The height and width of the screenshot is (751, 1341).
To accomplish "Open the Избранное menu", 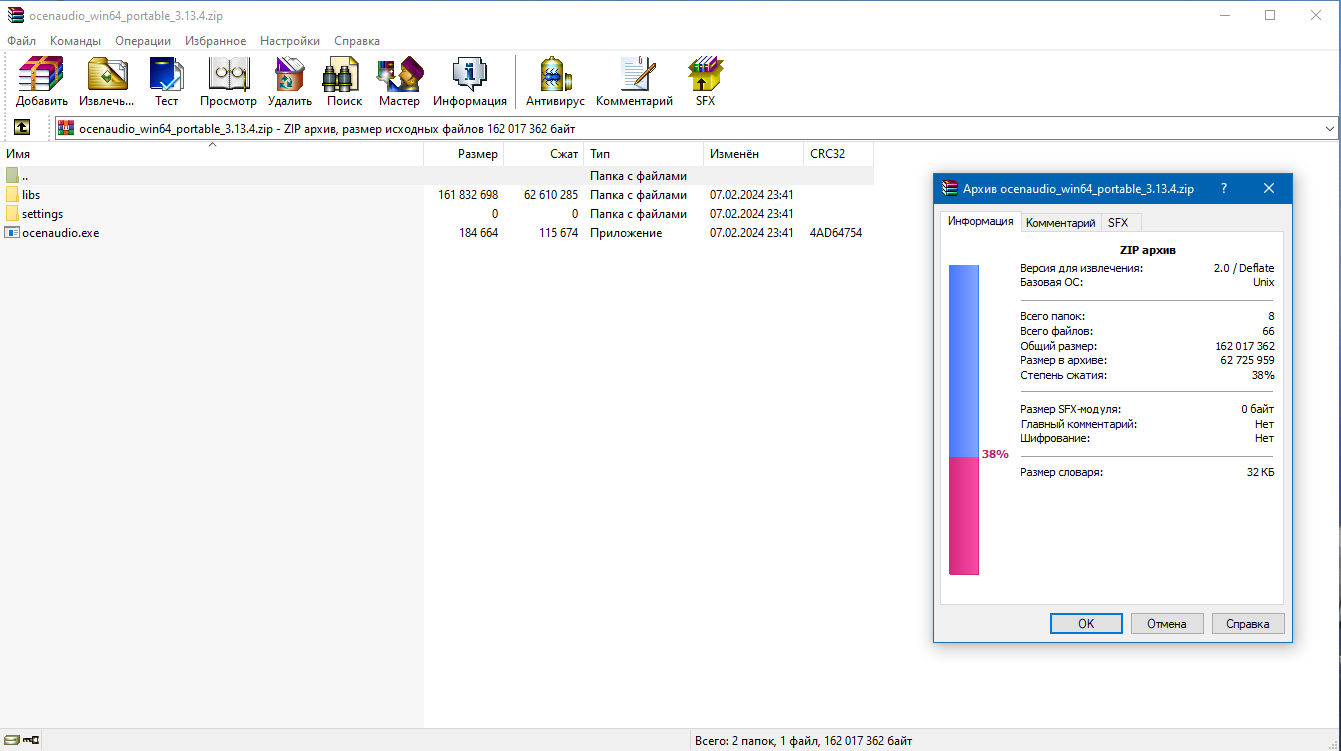I will pyautogui.click(x=215, y=41).
